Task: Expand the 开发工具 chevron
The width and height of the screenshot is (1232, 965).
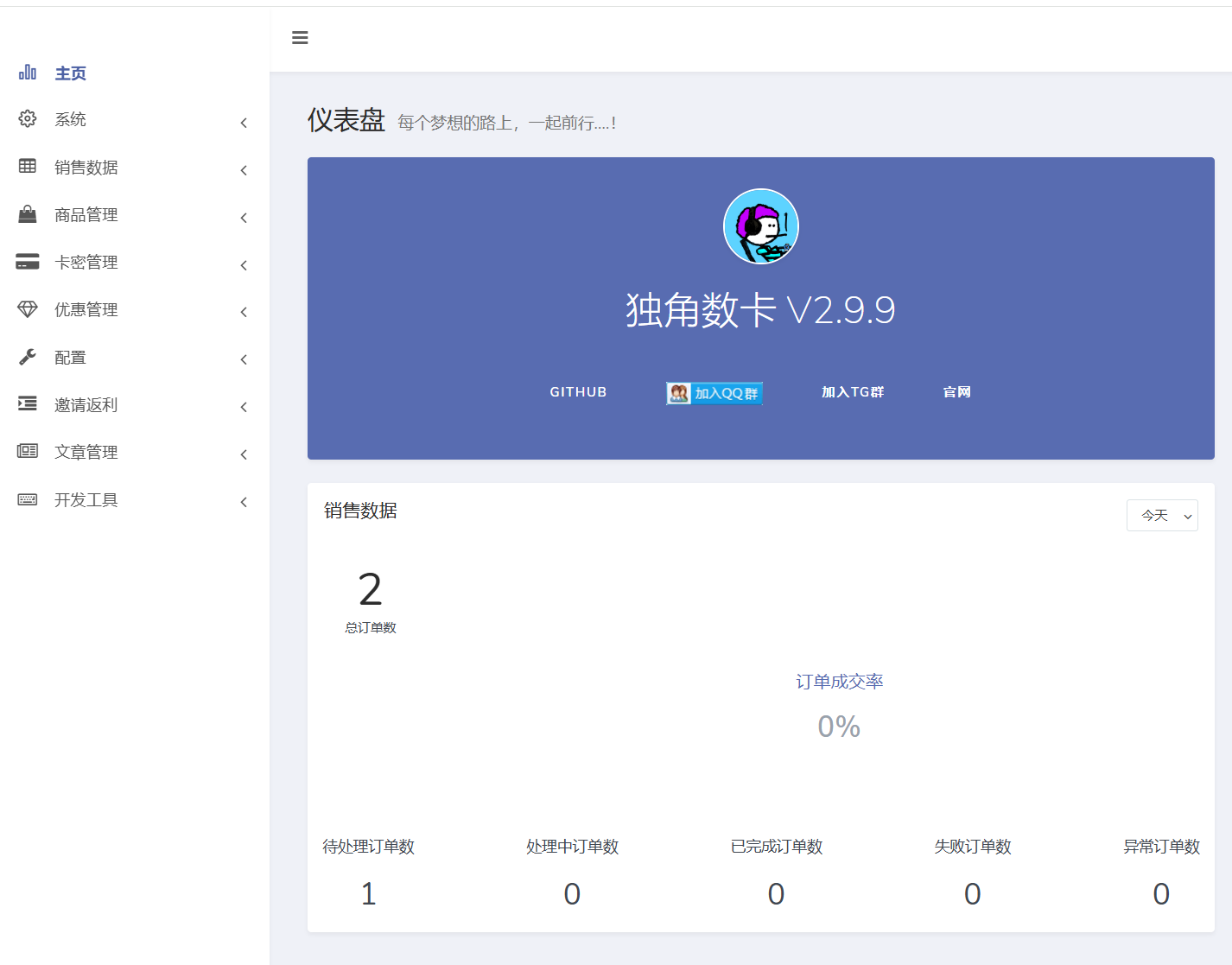Action: click(x=244, y=502)
